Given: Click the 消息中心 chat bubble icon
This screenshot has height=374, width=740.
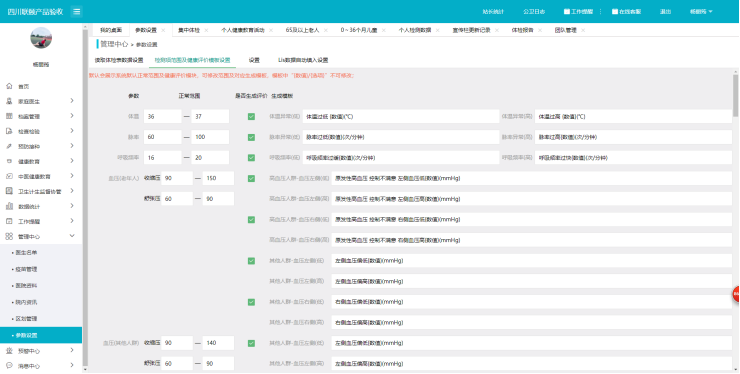Looking at the screenshot, I should (9, 366).
